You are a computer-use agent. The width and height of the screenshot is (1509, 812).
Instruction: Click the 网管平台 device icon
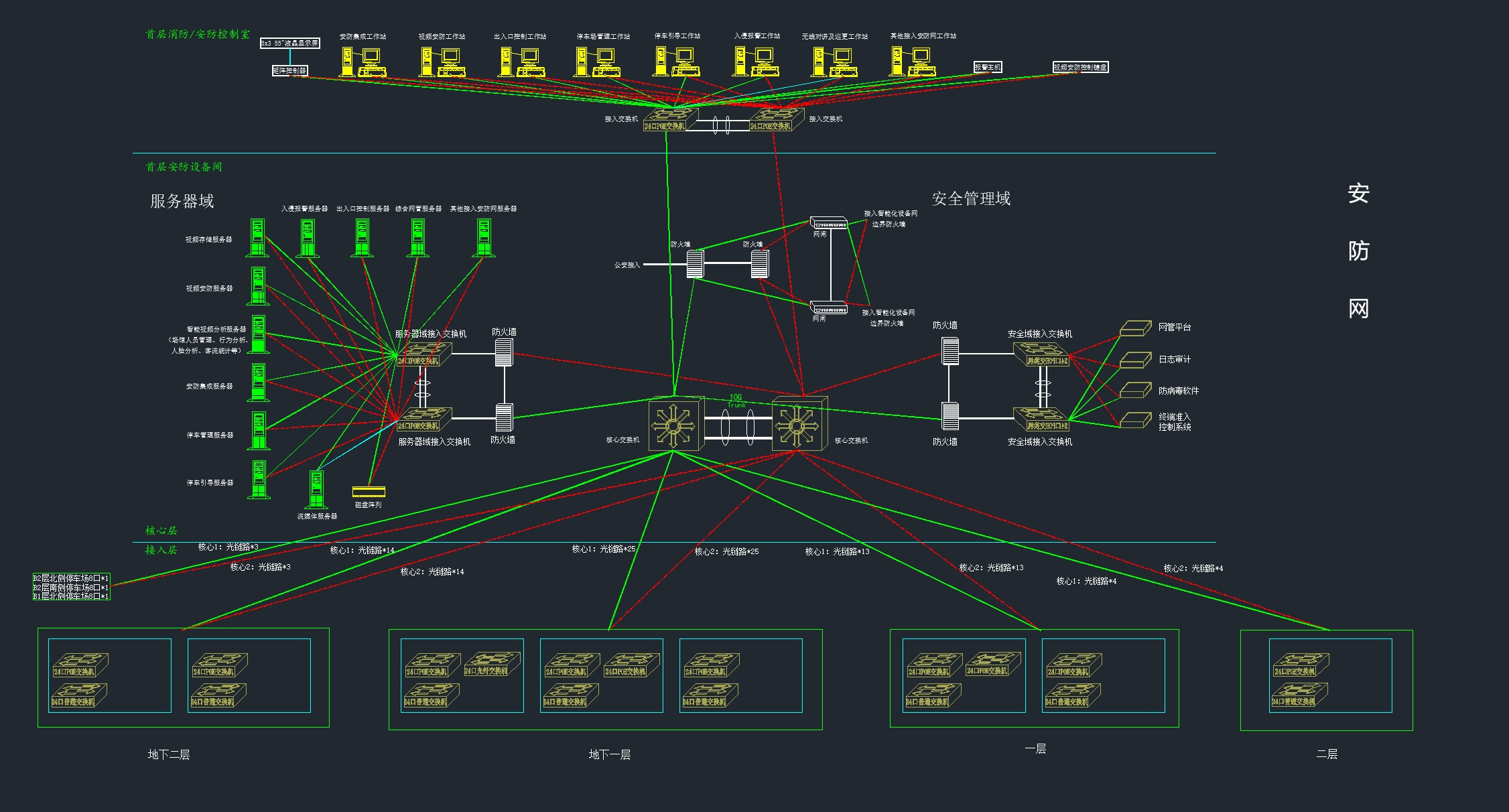coord(1135,328)
